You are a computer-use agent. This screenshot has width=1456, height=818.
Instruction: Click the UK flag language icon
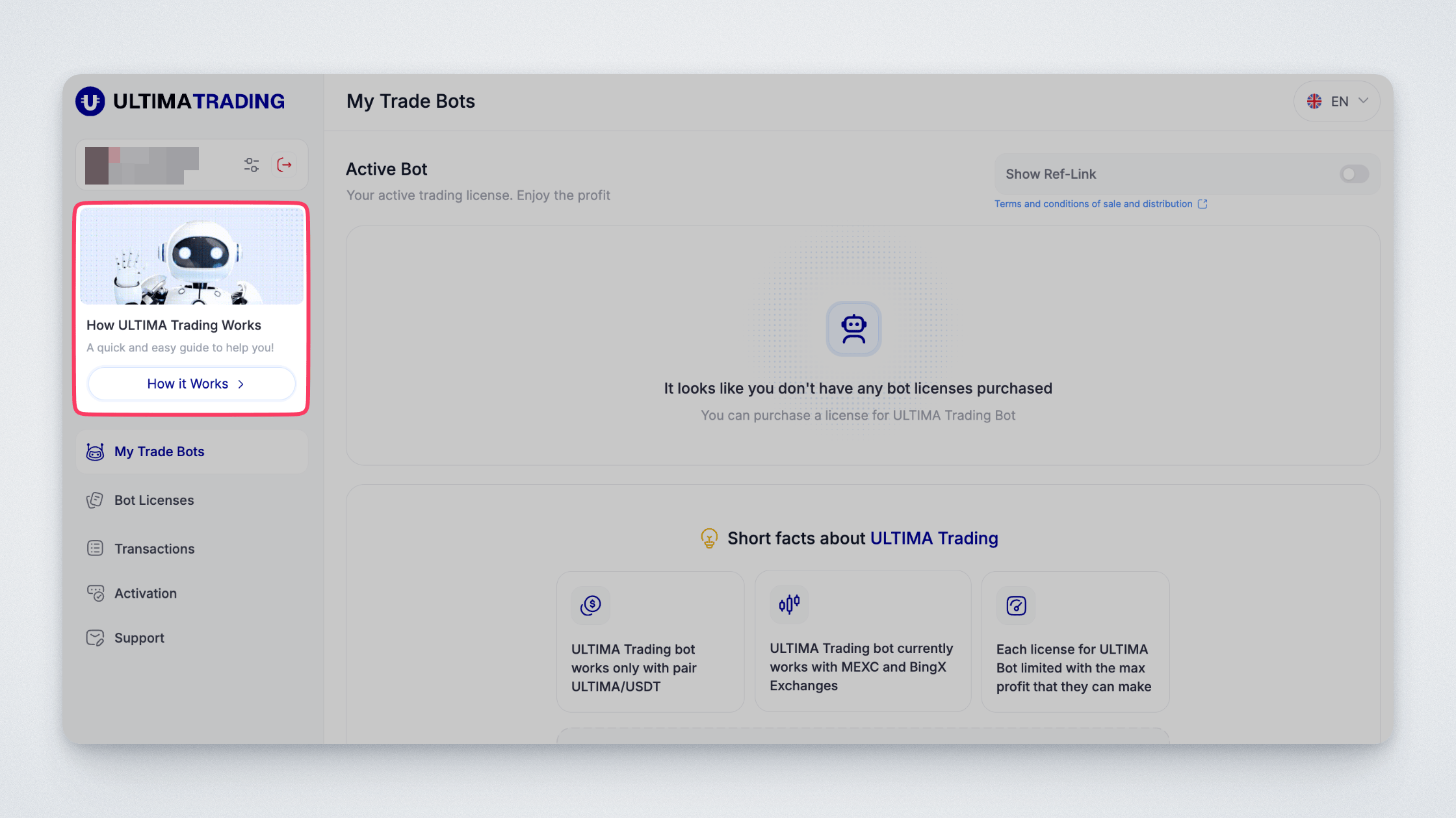pos(1314,101)
